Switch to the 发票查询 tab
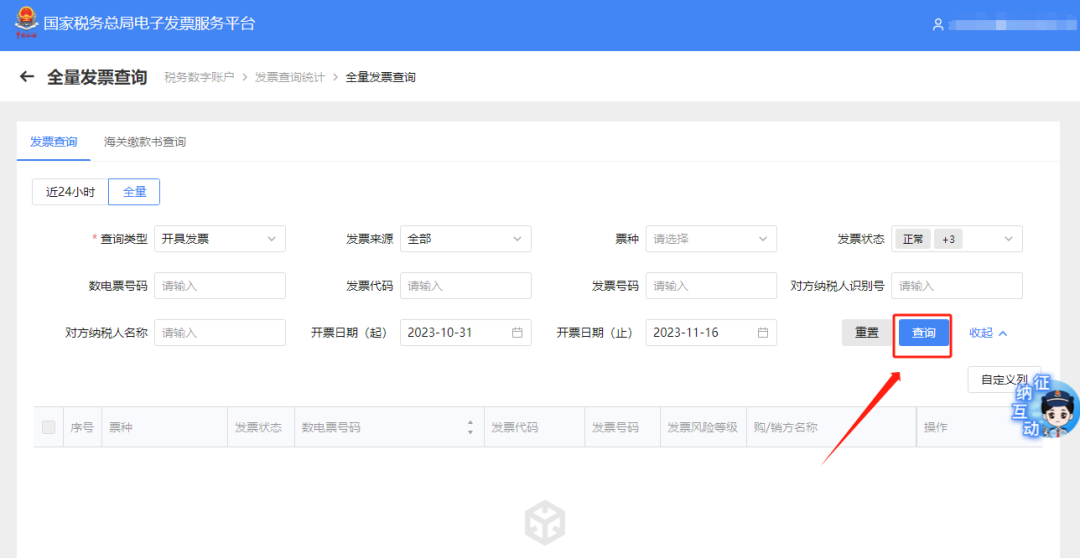 (53, 142)
